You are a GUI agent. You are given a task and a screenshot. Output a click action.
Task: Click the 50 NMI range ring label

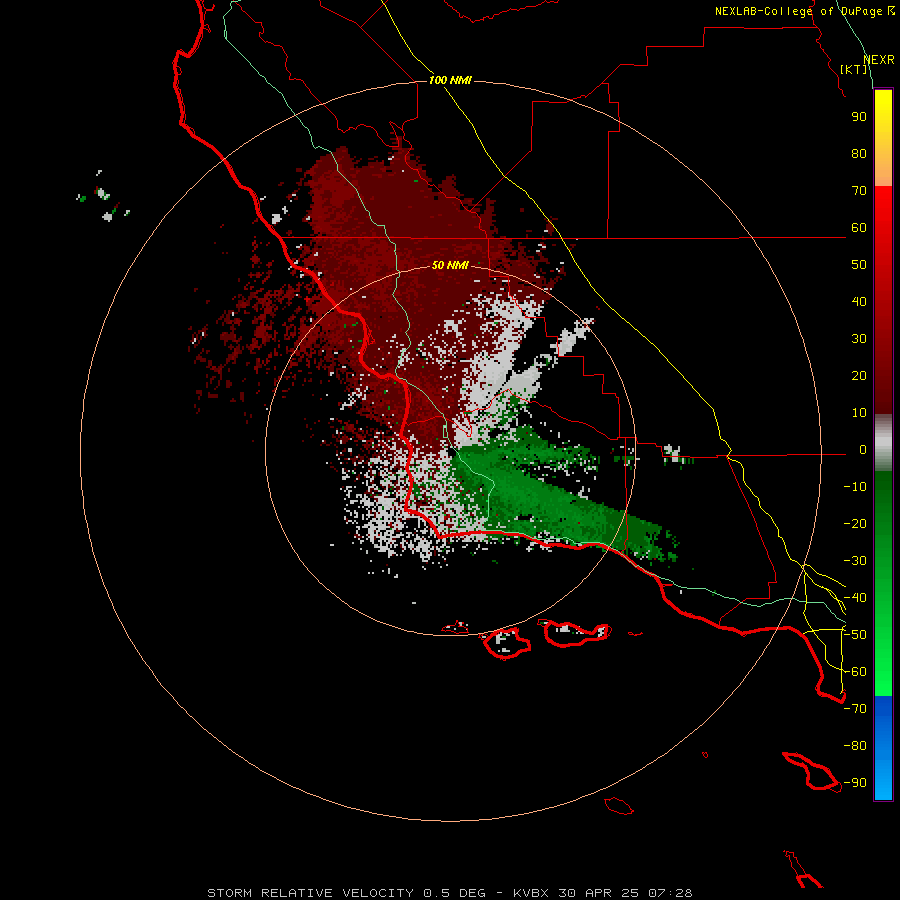[450, 265]
